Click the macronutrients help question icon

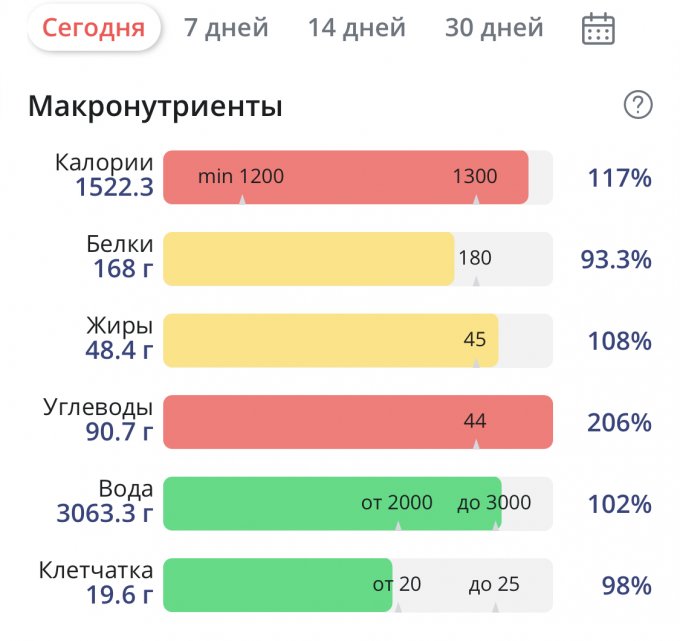pyautogui.click(x=637, y=105)
